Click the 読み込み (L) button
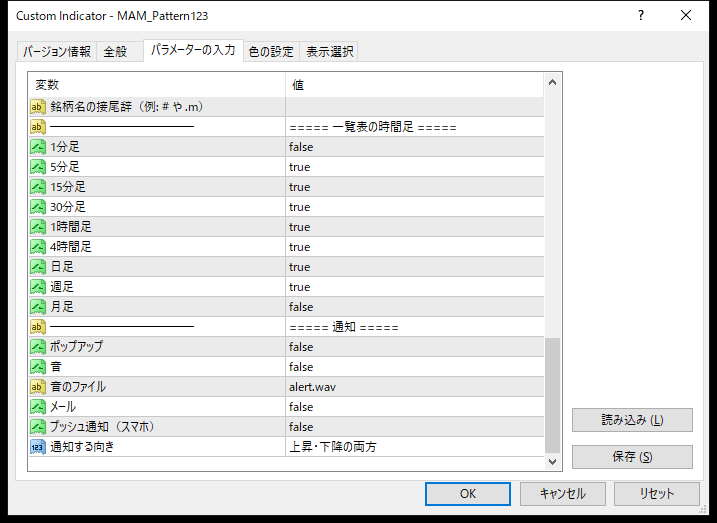Viewport: 717px width, 523px height. pyautogui.click(x=632, y=420)
